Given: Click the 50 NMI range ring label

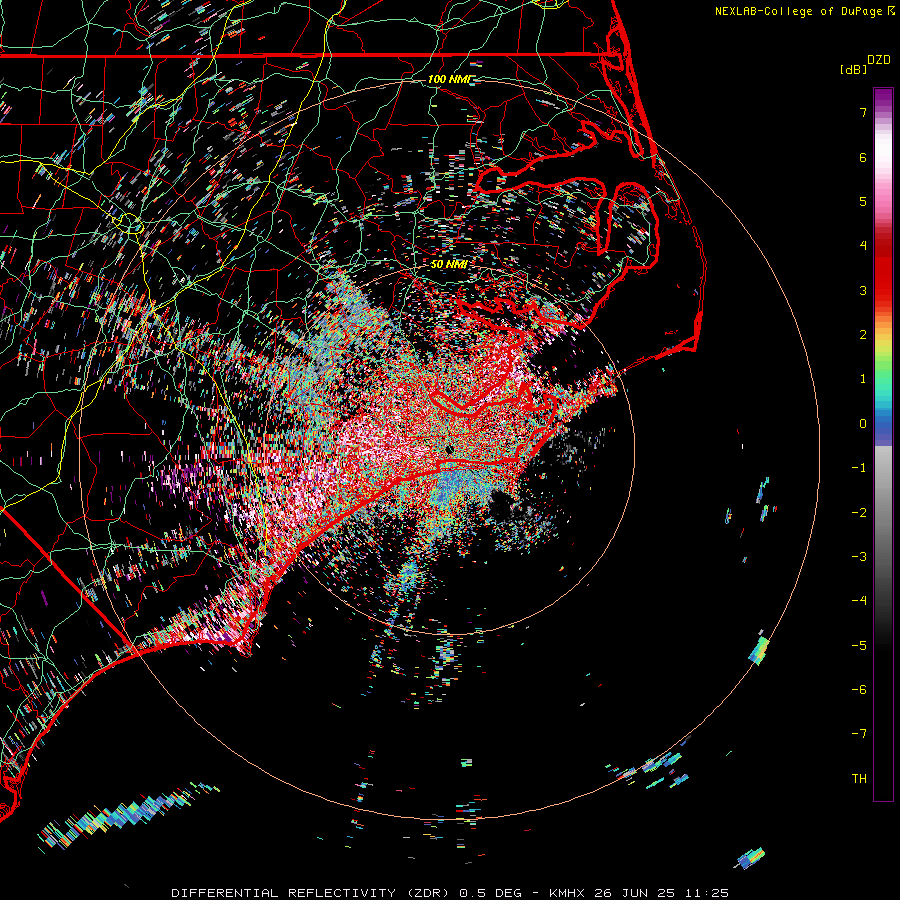Looking at the screenshot, I should tap(448, 265).
